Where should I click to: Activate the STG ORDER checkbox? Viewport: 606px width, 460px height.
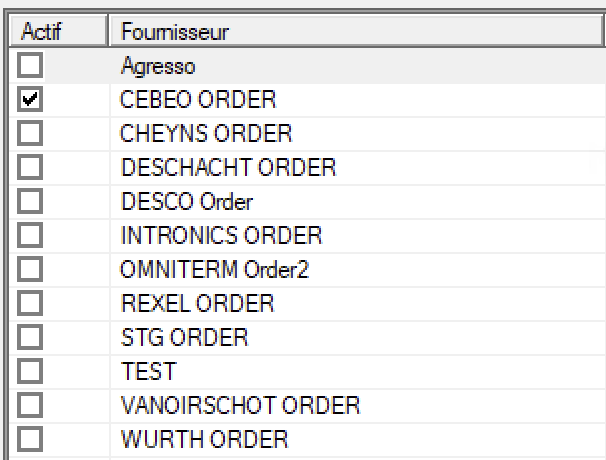(30, 337)
